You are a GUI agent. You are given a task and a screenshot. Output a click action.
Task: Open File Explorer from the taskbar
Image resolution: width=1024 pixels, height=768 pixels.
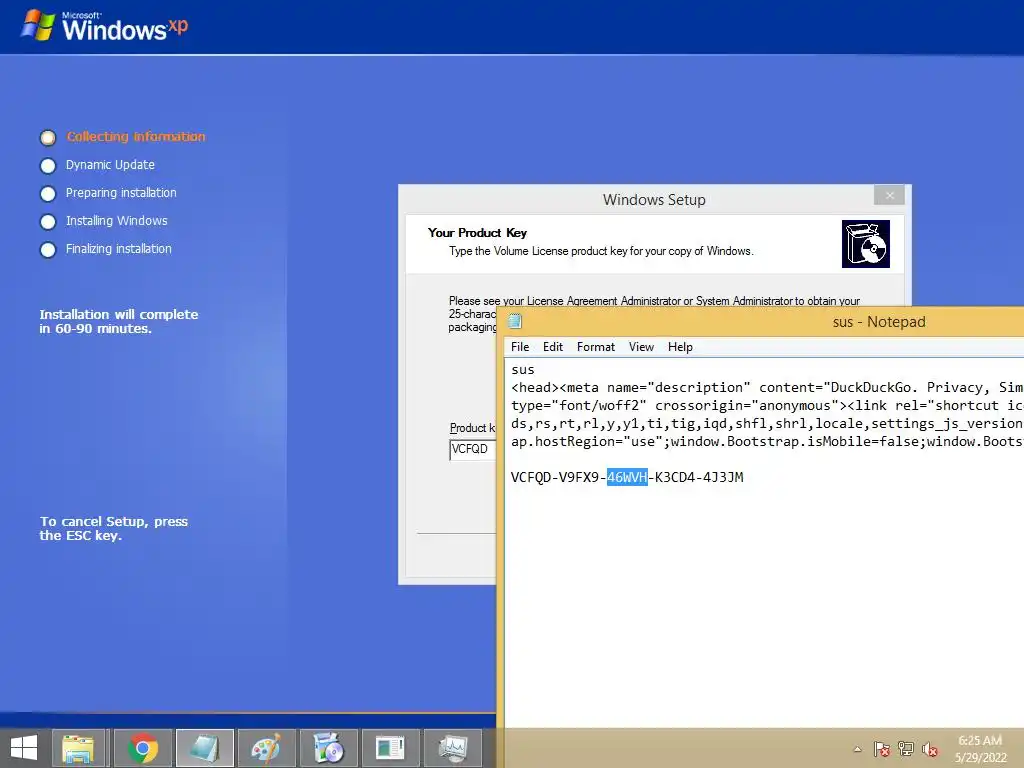point(78,748)
